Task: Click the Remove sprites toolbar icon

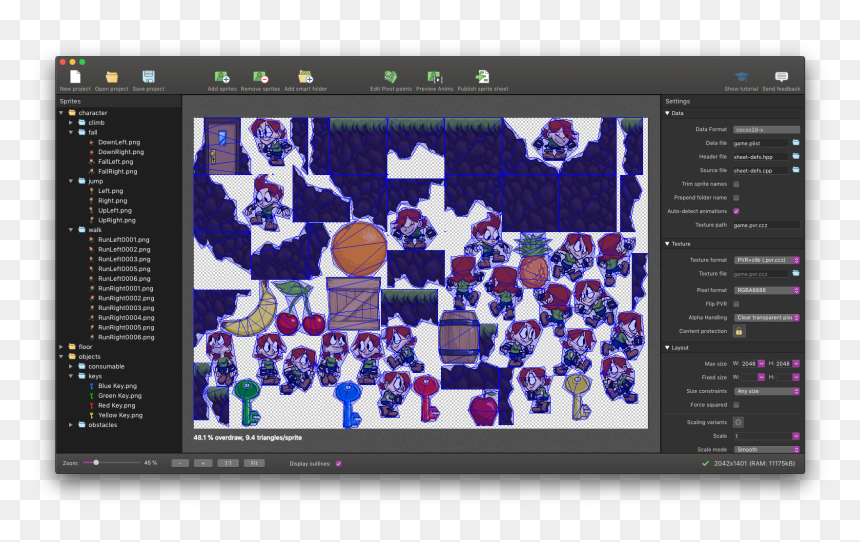Action: (261, 77)
